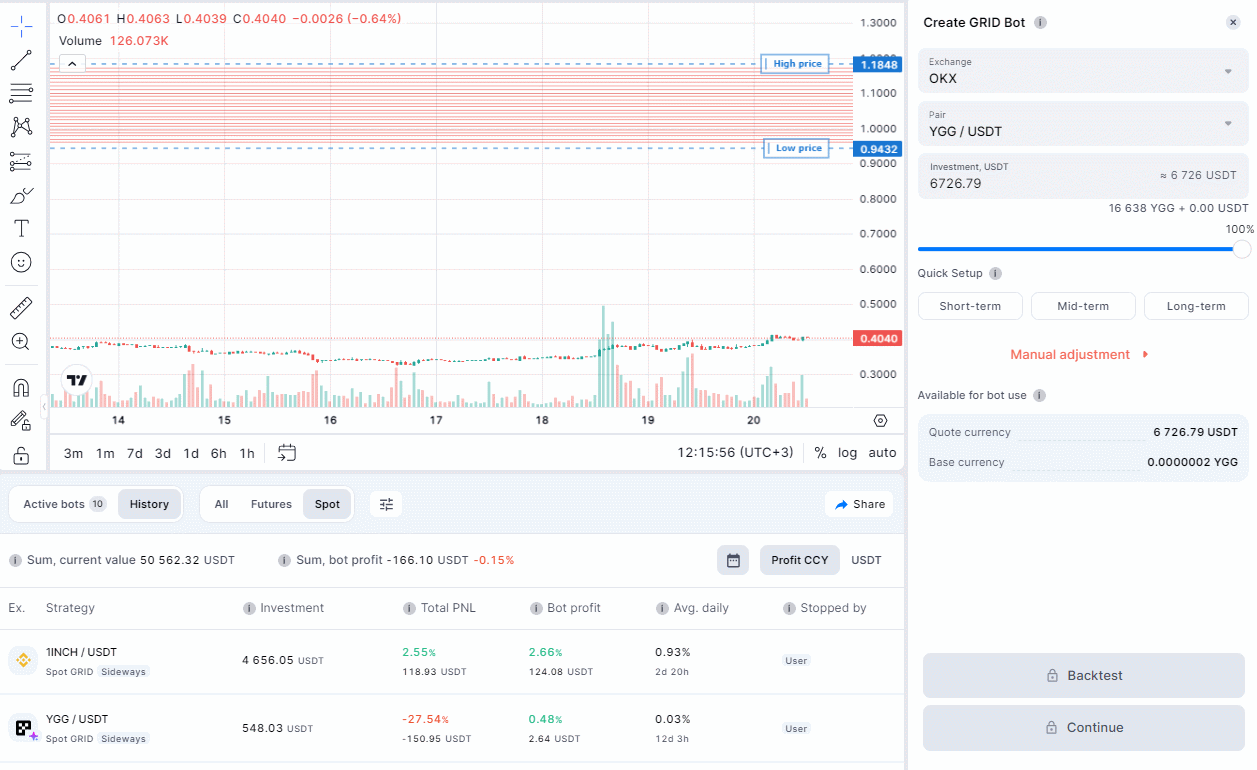Screen dimensions: 1257x770
Task: Collapse the chart legend arrow
Action: (x=72, y=64)
